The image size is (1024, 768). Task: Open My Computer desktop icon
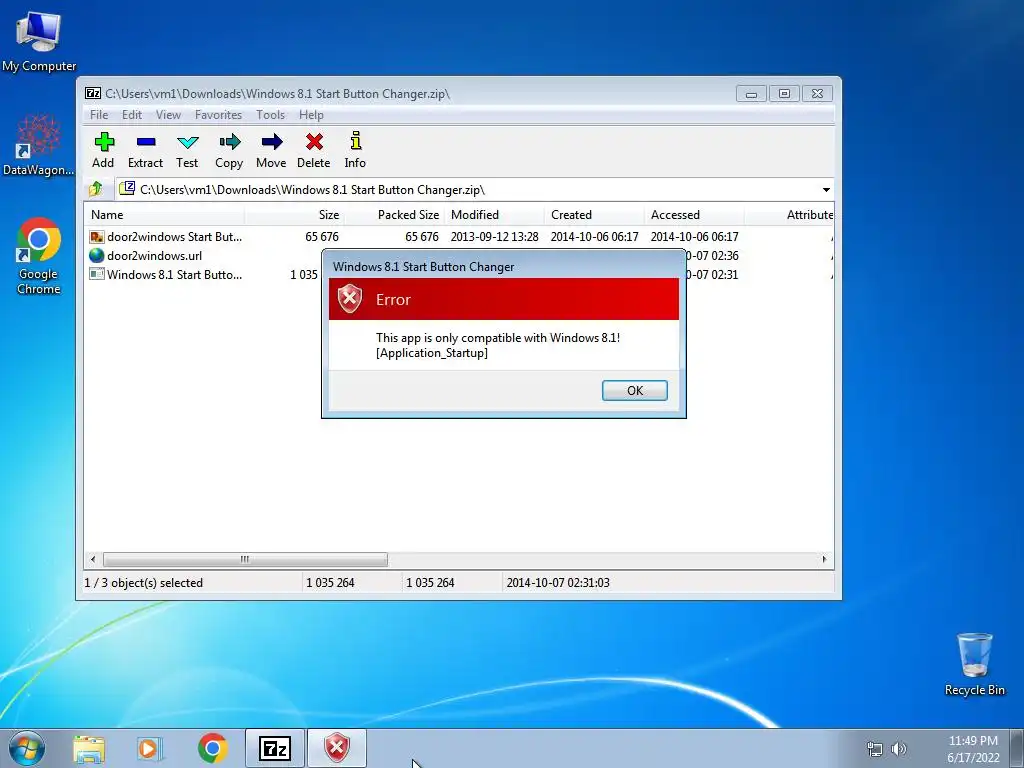click(x=39, y=41)
